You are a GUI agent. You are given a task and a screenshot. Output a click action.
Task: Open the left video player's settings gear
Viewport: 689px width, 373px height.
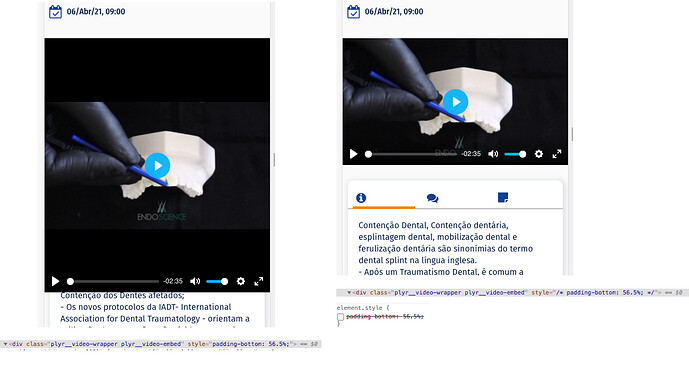tap(241, 281)
